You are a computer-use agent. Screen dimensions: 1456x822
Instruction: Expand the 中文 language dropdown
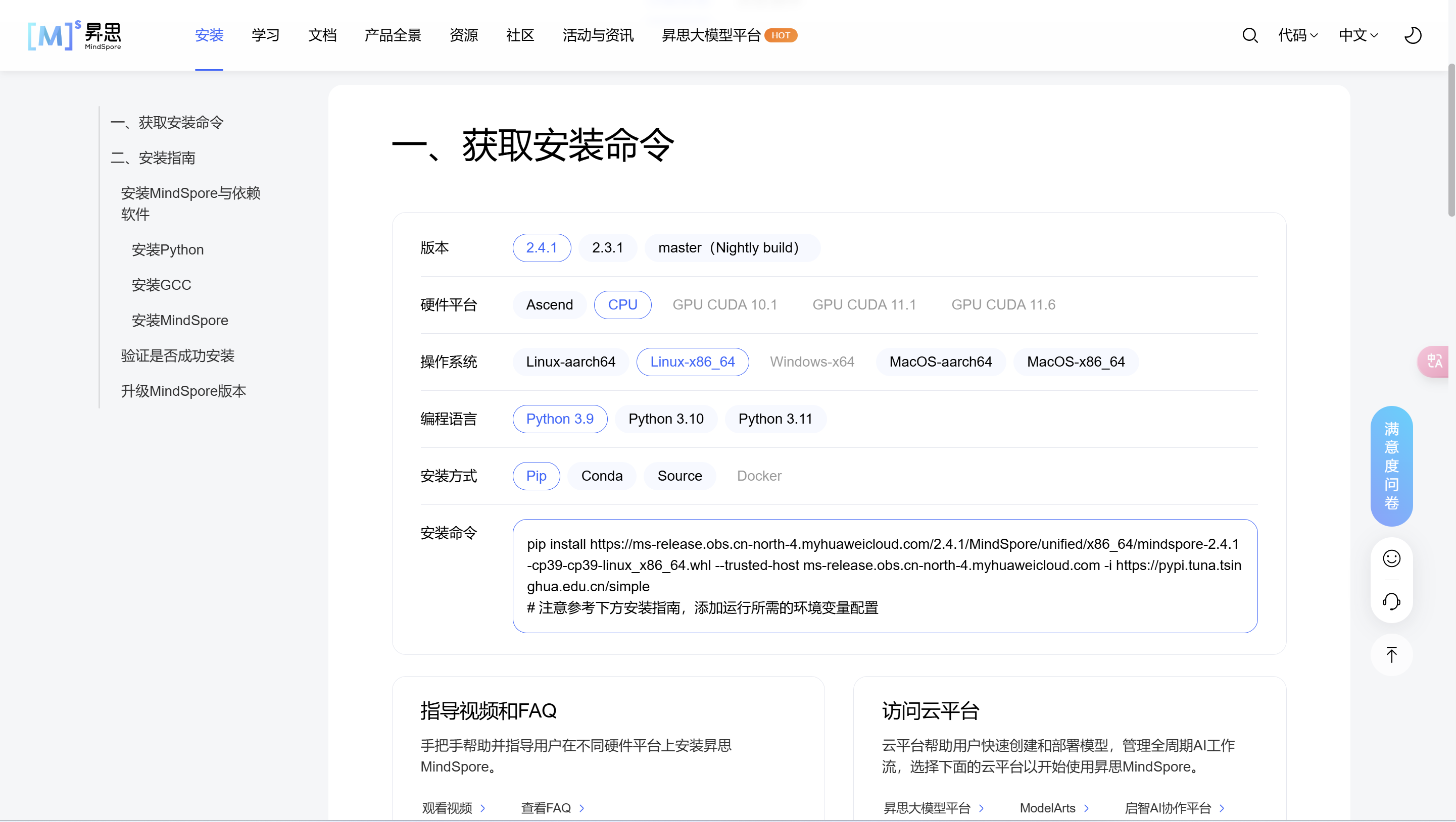(1357, 35)
